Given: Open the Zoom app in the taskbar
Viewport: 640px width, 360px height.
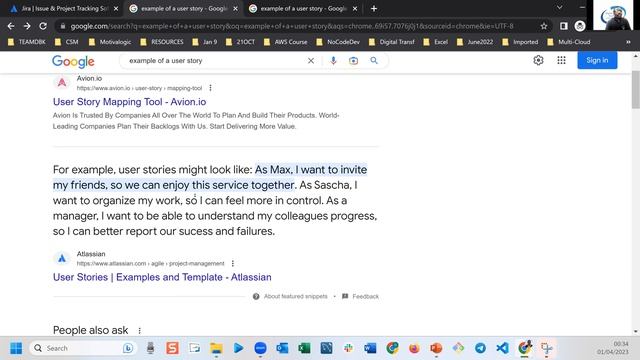Looking at the screenshot, I should point(260,348).
